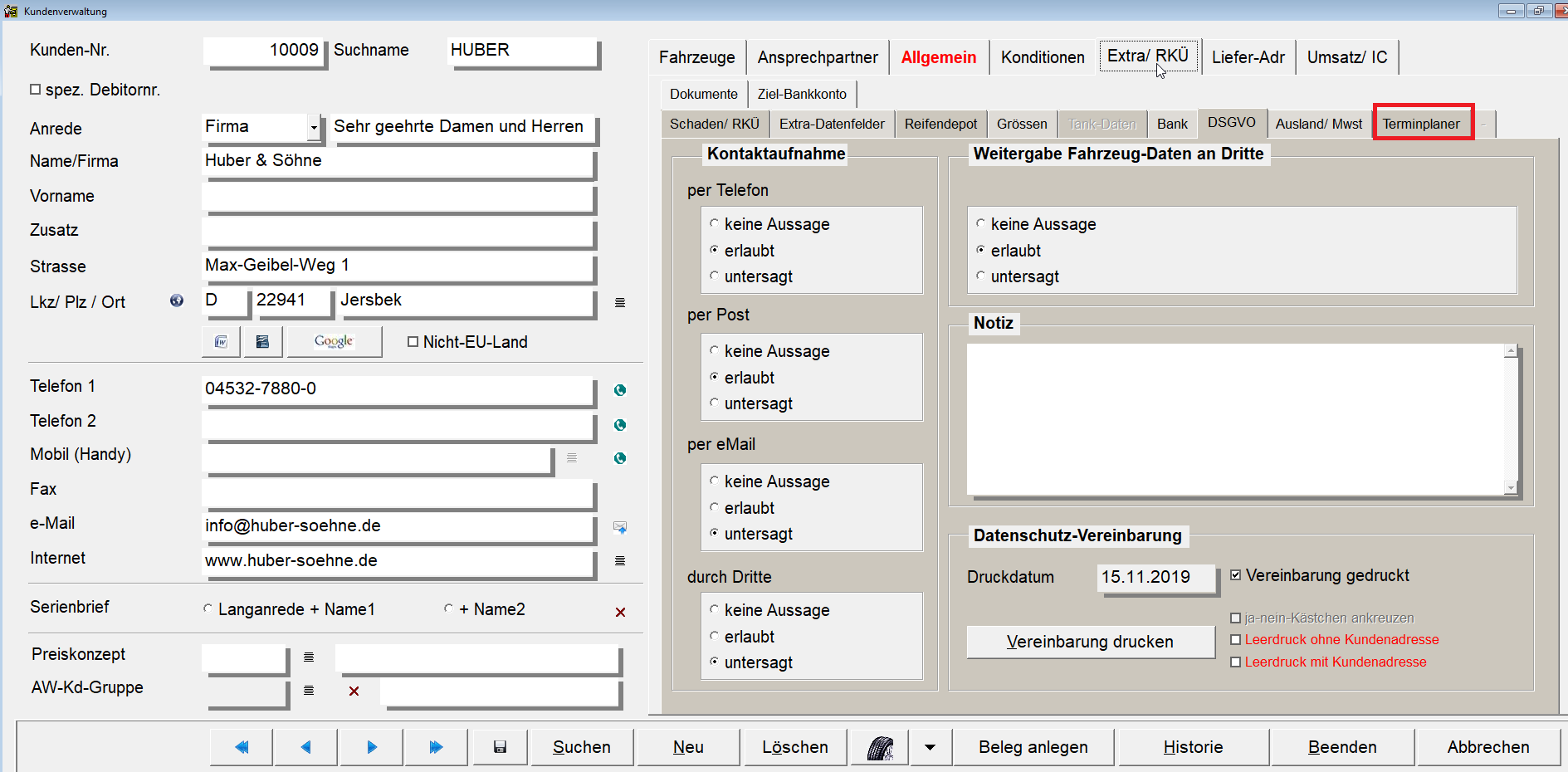
Task: Open the AW-Kd-Gruppe selection list icon
Action: 309,691
